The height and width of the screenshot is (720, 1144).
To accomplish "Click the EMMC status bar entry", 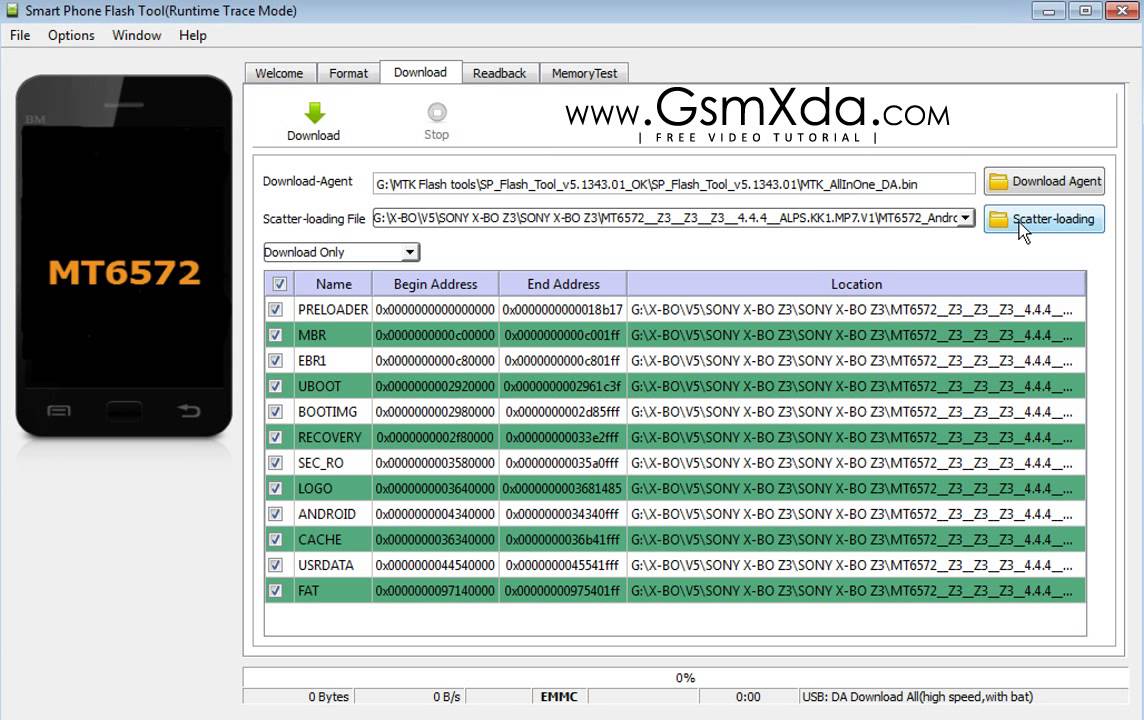I will coord(559,697).
